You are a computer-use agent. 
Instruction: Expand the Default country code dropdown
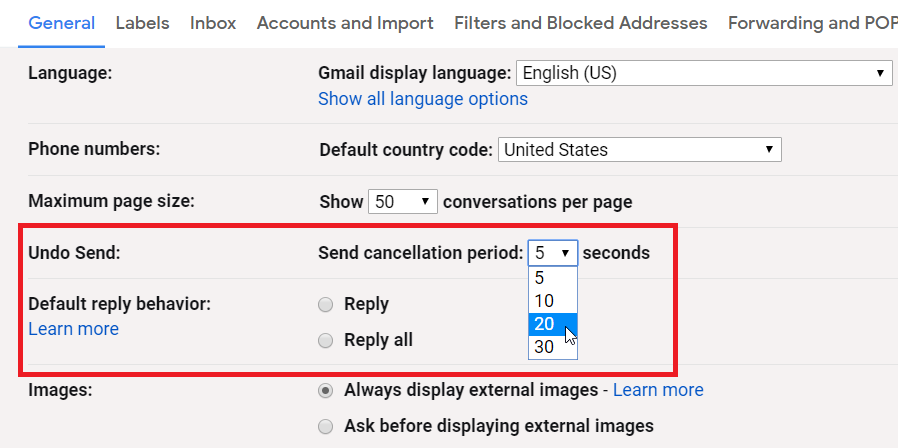[x=640, y=150]
